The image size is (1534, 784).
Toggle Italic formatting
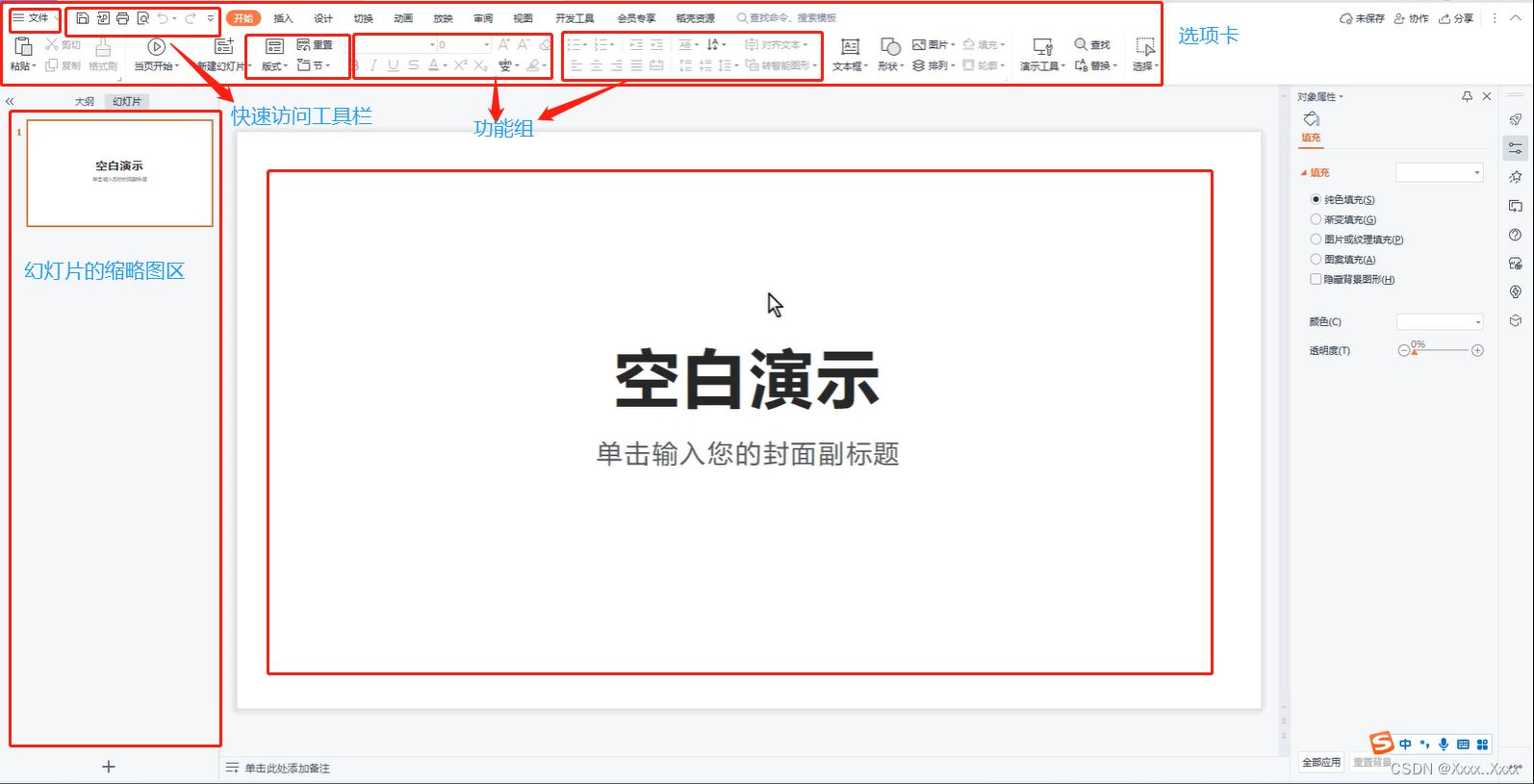click(373, 65)
